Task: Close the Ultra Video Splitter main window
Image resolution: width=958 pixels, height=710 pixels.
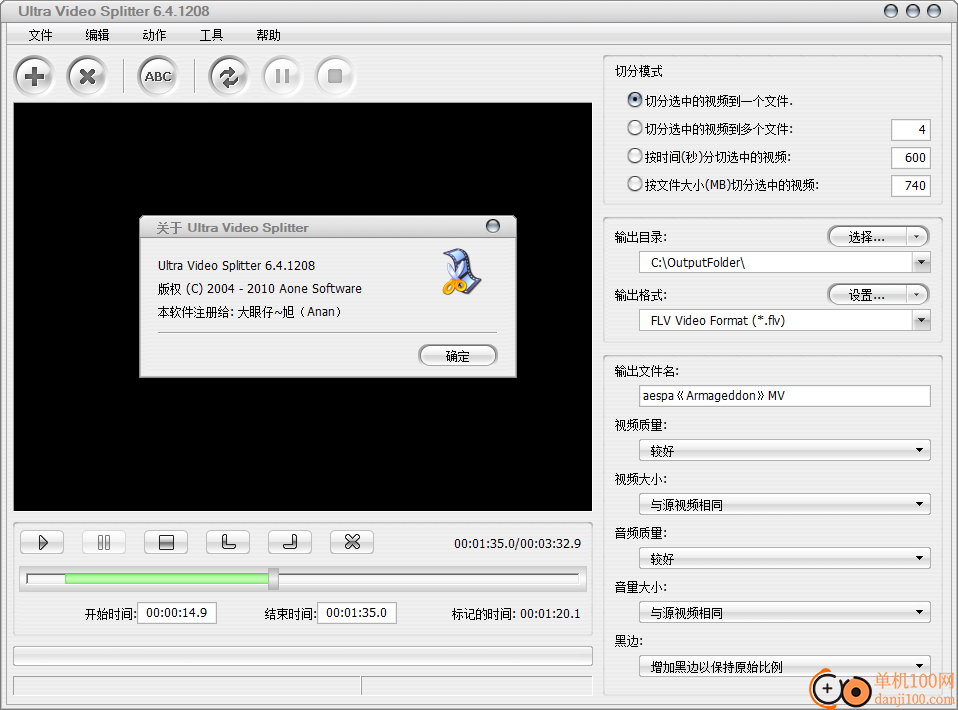Action: (x=934, y=10)
